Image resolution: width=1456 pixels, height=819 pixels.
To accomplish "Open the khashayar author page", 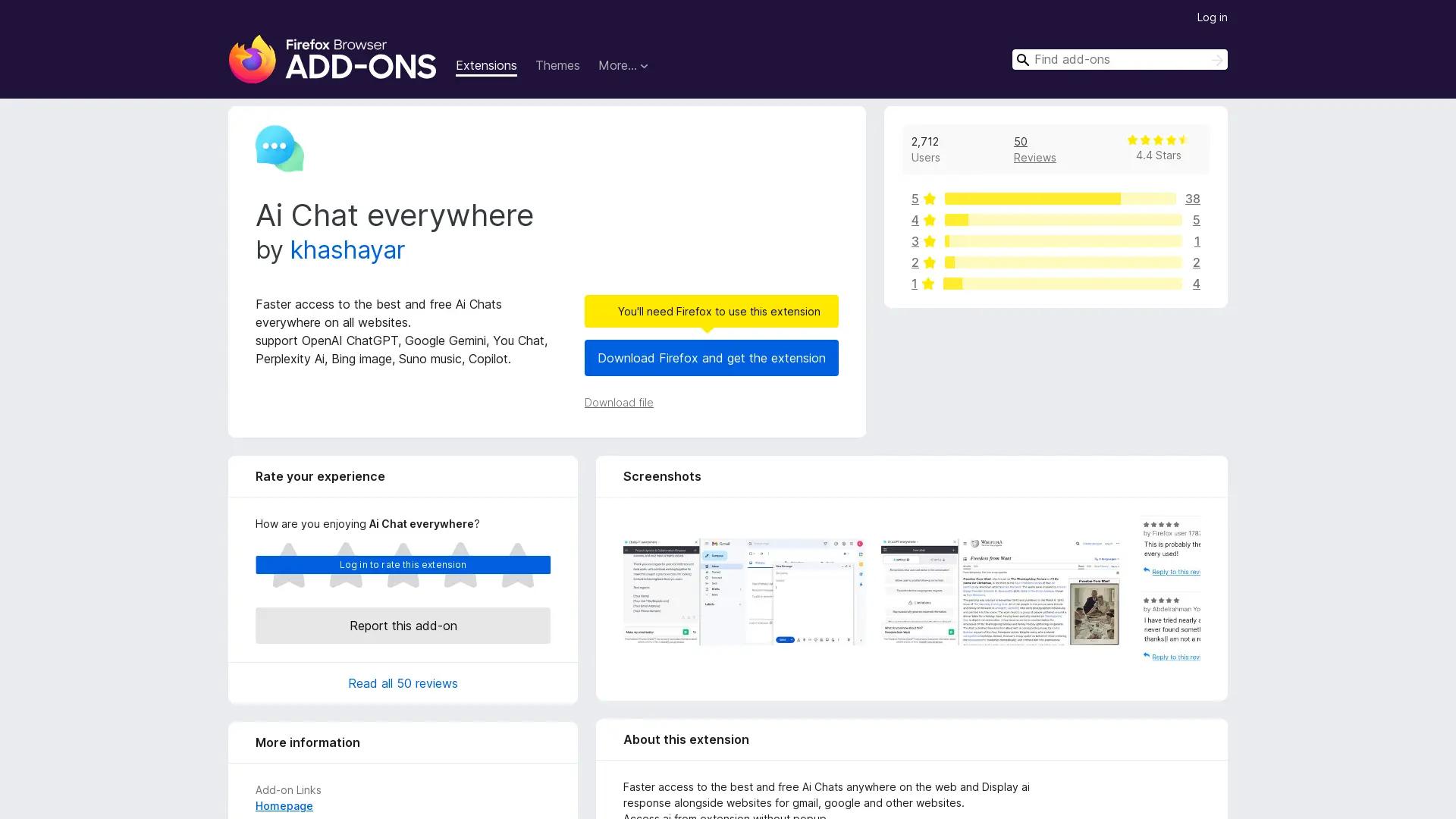I will (x=347, y=250).
